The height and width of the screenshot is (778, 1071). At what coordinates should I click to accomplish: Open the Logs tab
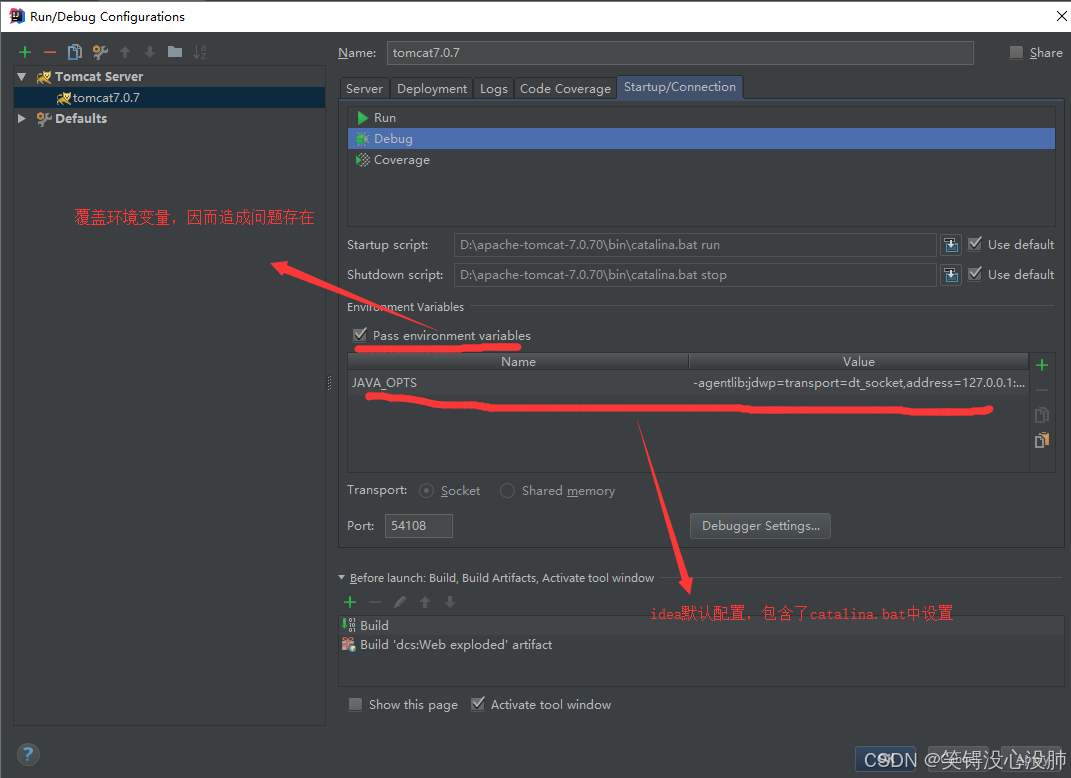(493, 89)
